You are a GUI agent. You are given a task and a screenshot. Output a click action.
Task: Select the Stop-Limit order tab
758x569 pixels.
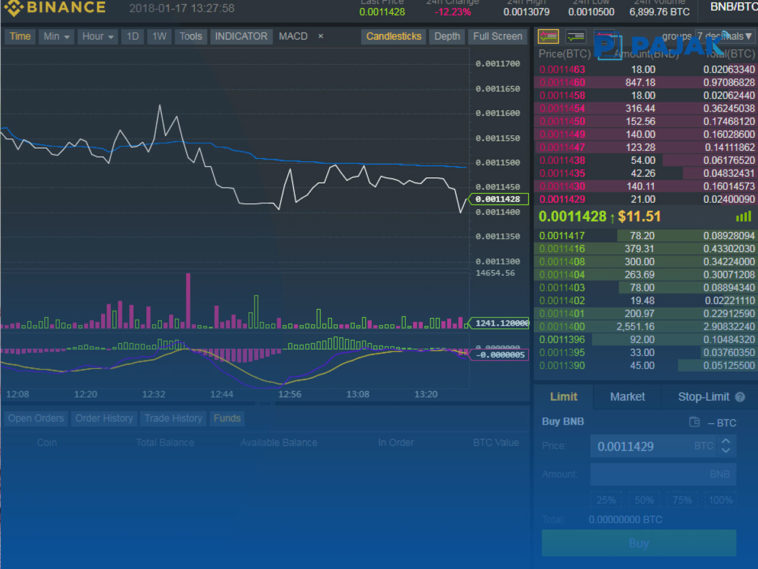pos(703,397)
